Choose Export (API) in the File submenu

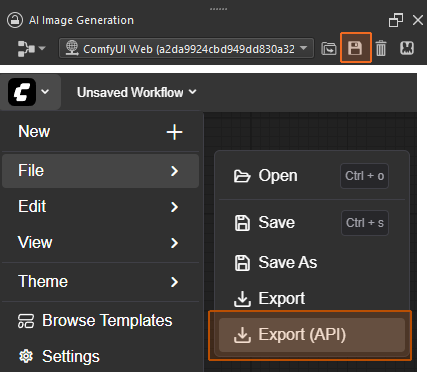312,335
